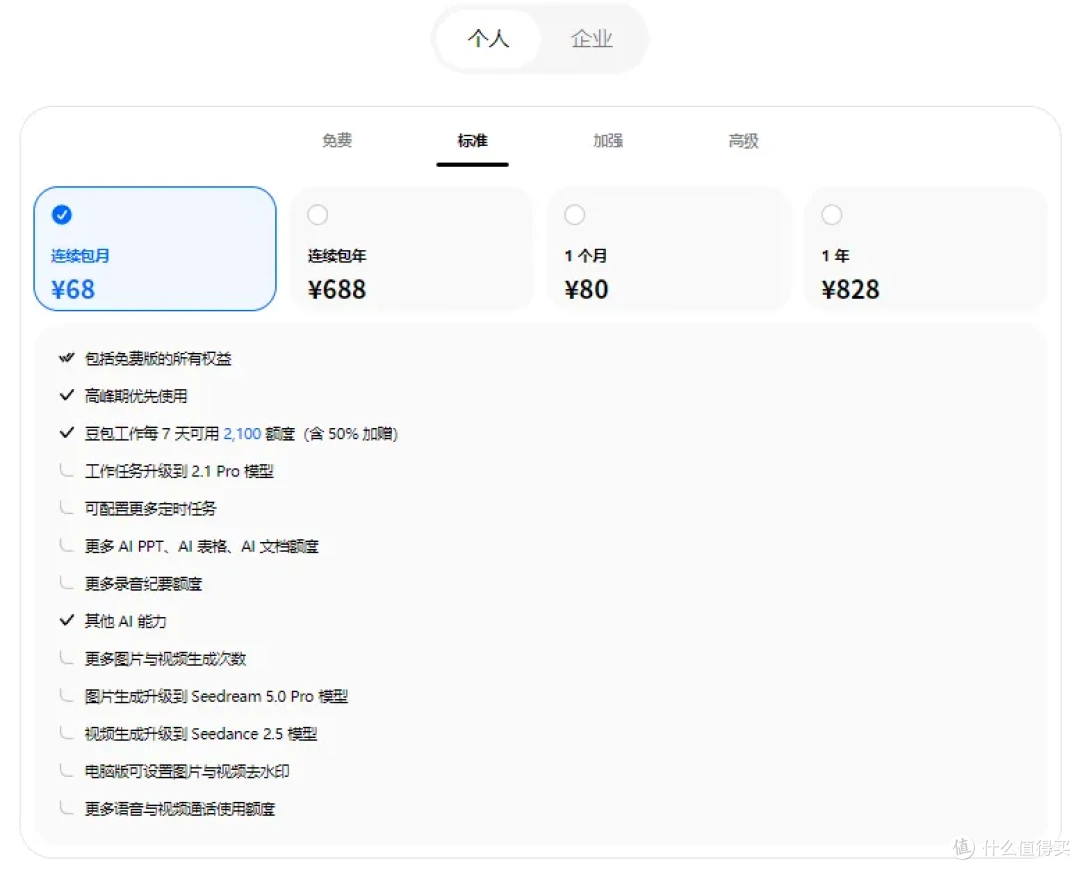The height and width of the screenshot is (870, 1080).
Task: Click 更多 AI PPT、AI 表格、AI 文档额度 text
Action: (x=201, y=546)
